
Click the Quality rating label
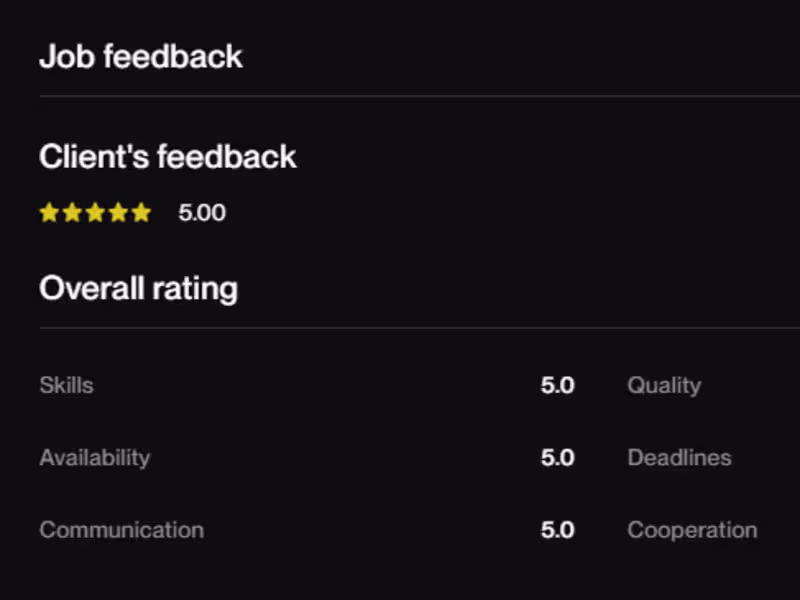(x=664, y=385)
